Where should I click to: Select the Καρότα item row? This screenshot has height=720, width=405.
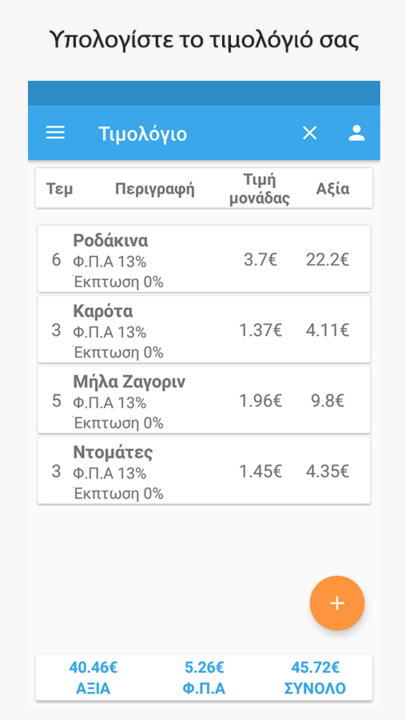tap(204, 329)
